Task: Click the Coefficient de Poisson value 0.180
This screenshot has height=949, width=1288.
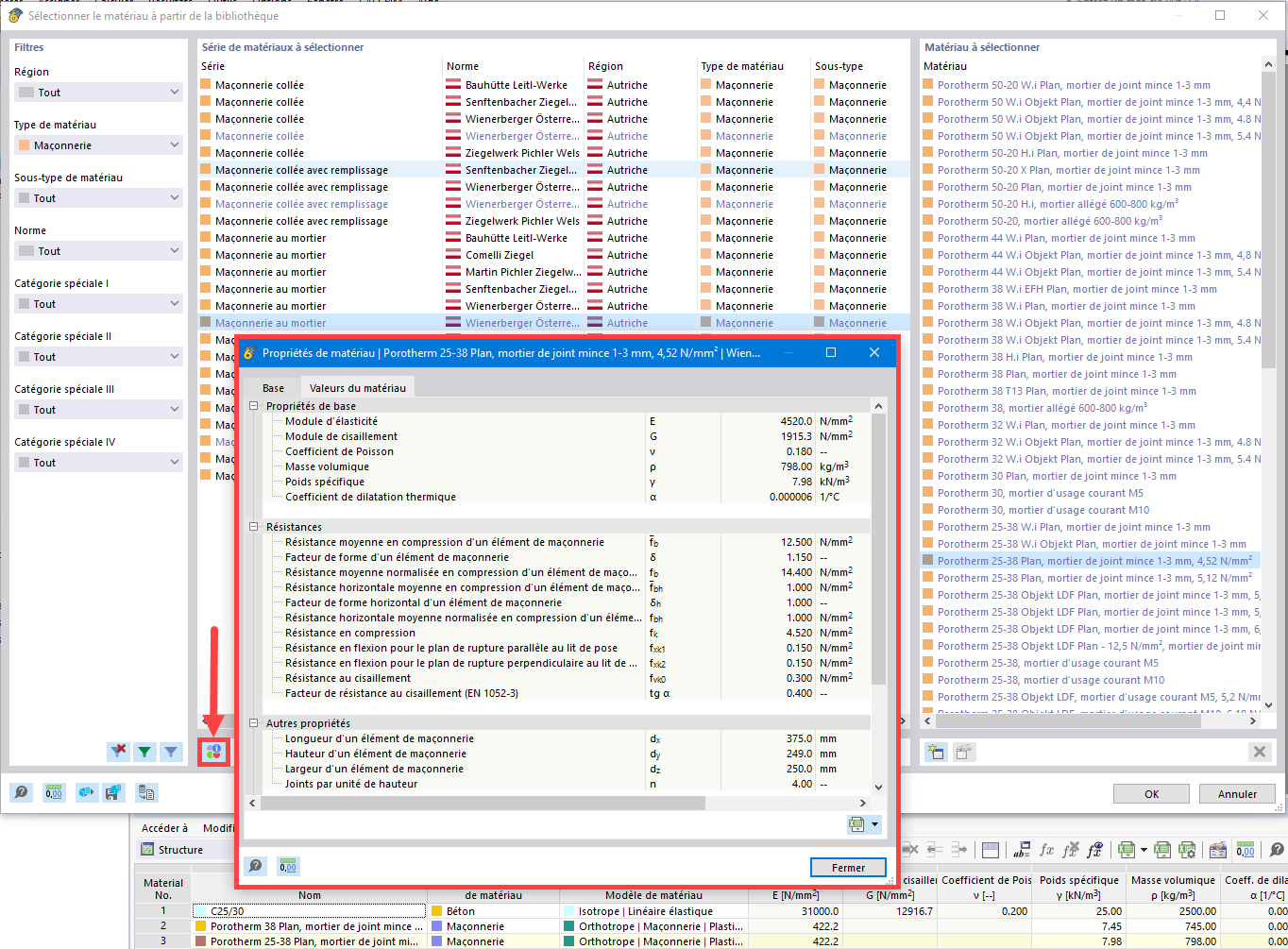Action: pyautogui.click(x=799, y=451)
